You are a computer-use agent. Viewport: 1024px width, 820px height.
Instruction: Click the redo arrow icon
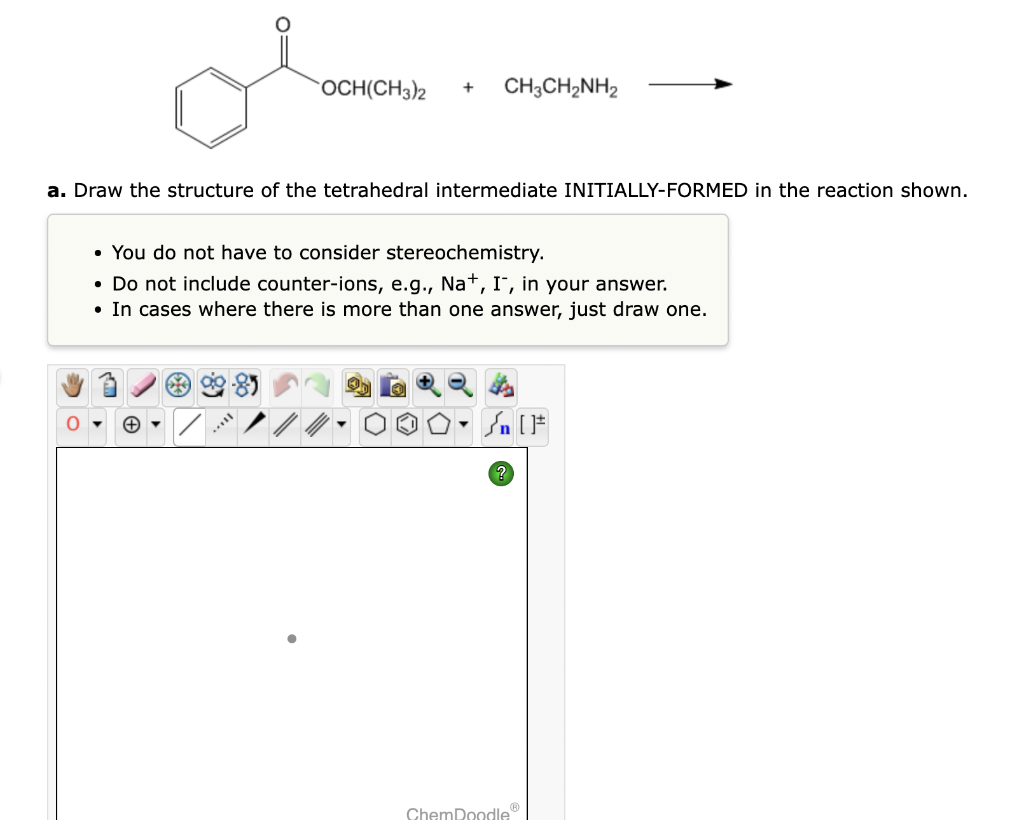click(320, 386)
